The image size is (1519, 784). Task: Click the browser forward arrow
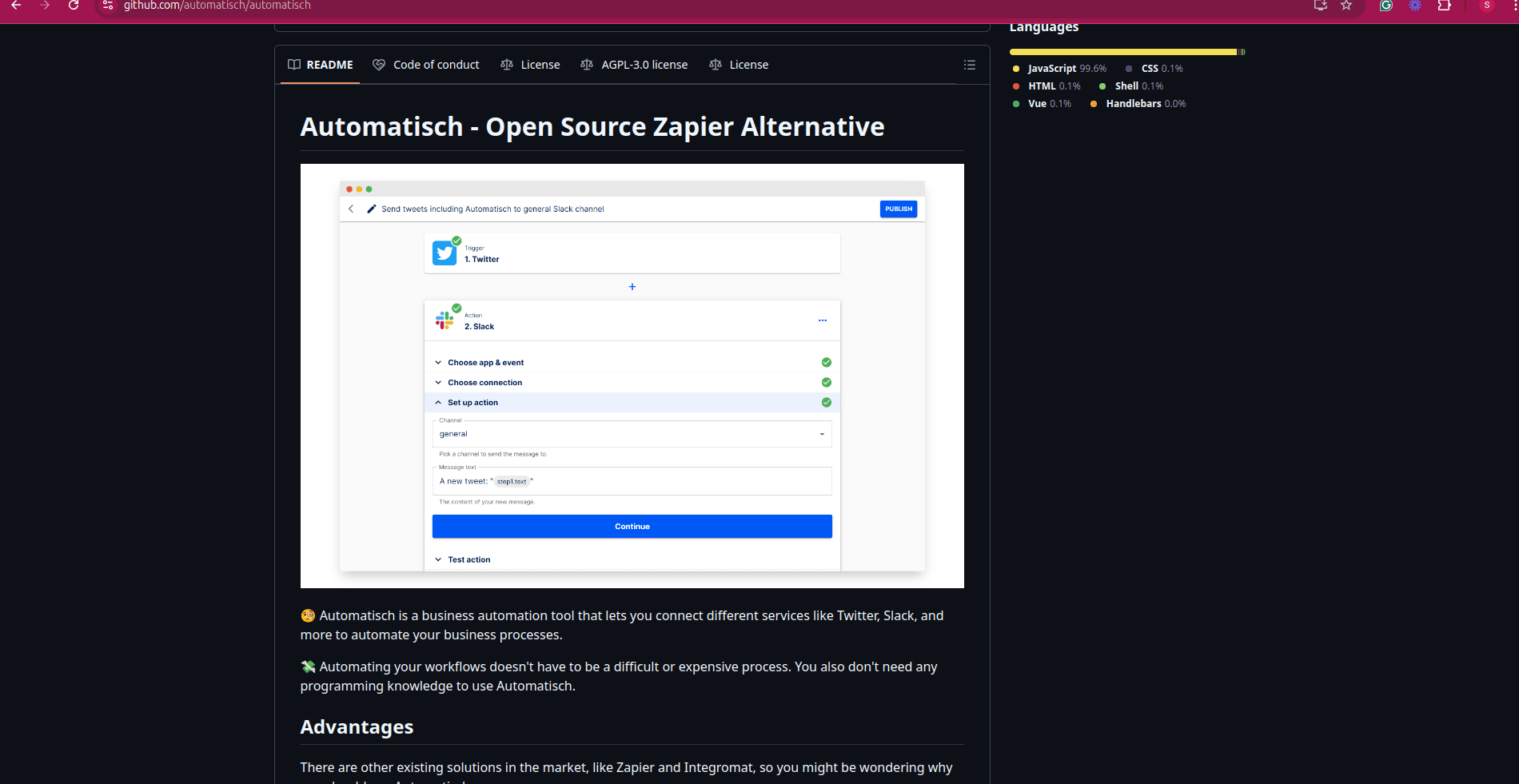45,5
